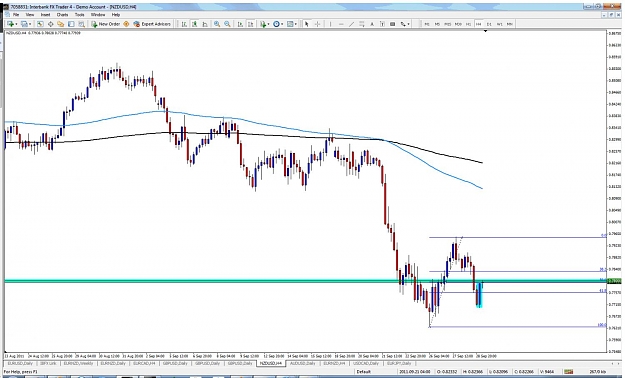
Task: Toggle chart Auto Scroll
Action: click(240, 24)
